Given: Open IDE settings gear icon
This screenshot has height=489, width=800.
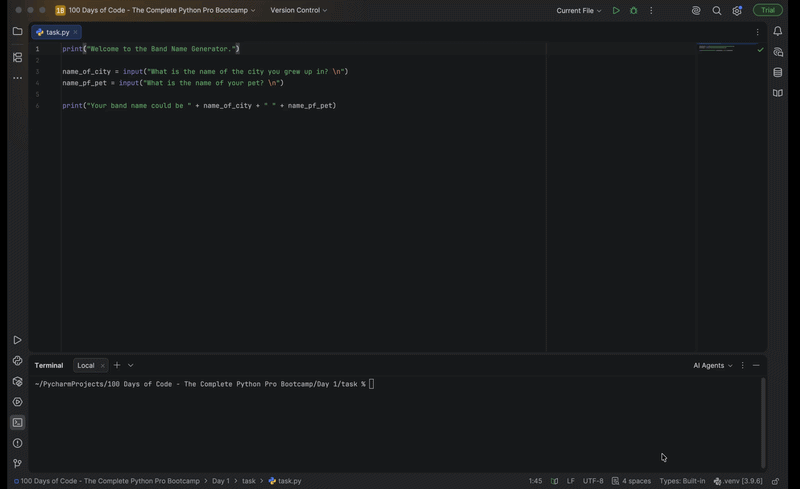Looking at the screenshot, I should point(737,10).
